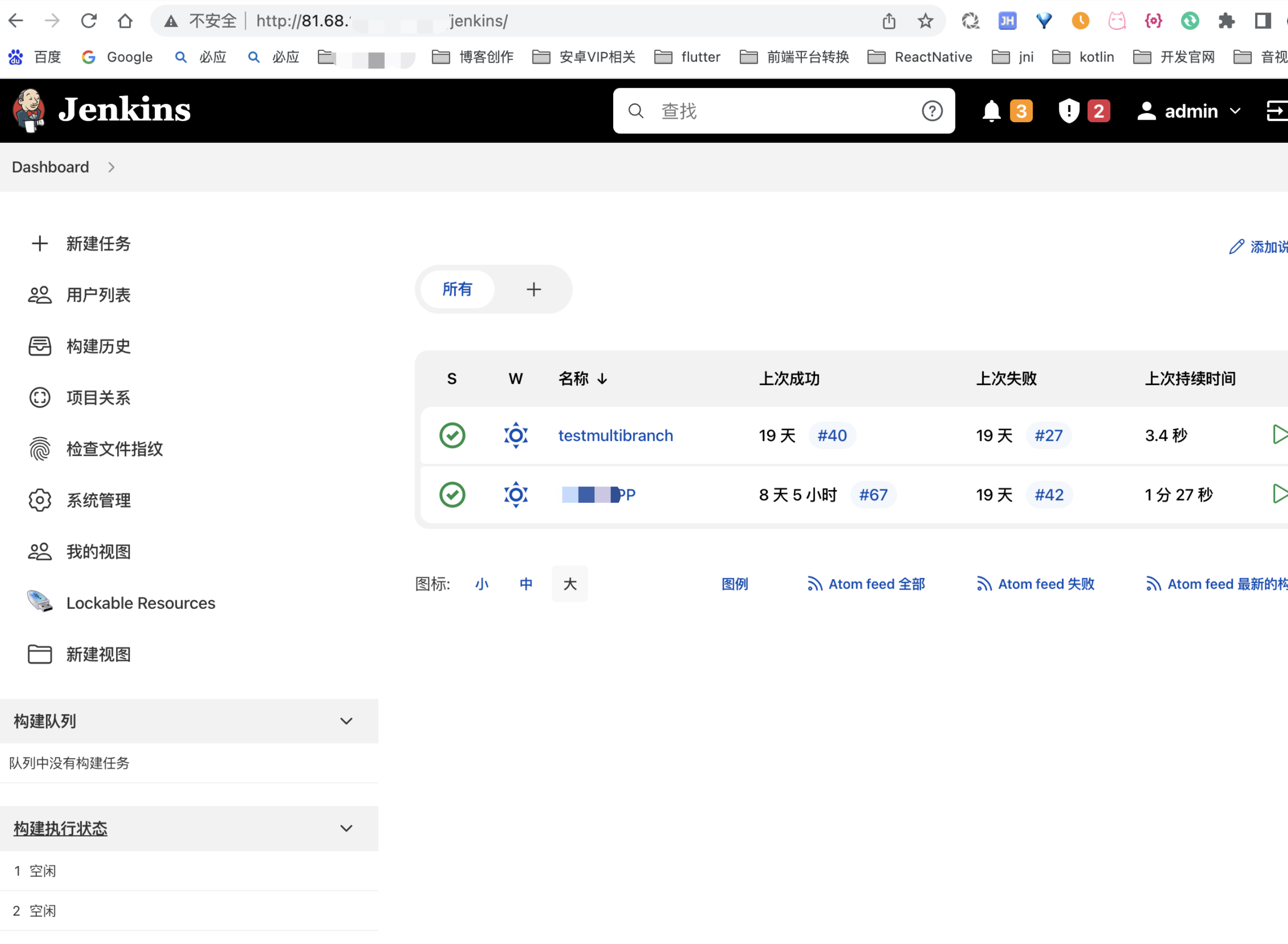Open build #27 link
Viewport: 1288px width, 944px height.
pos(1049,436)
